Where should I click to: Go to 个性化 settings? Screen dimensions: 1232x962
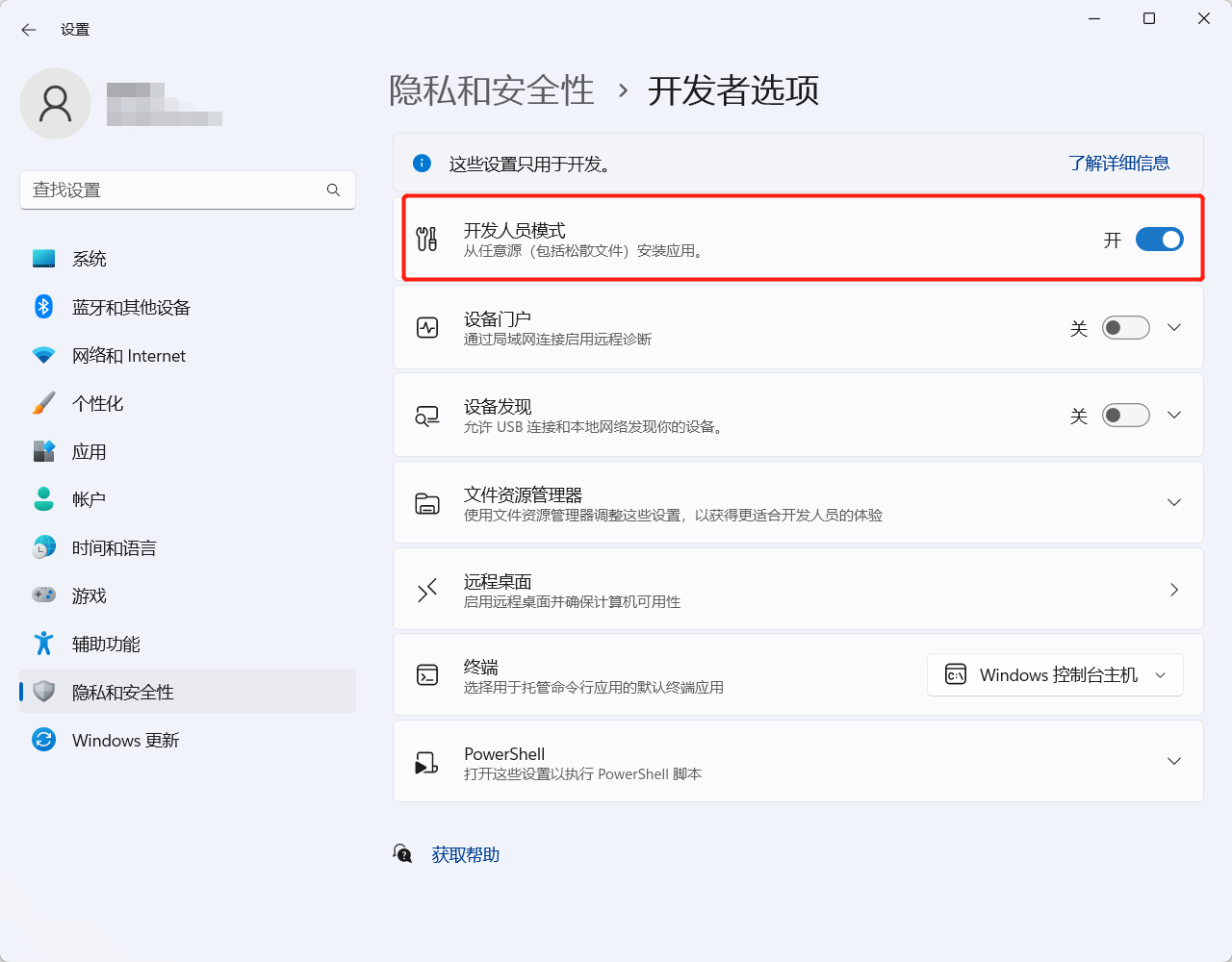(x=188, y=403)
